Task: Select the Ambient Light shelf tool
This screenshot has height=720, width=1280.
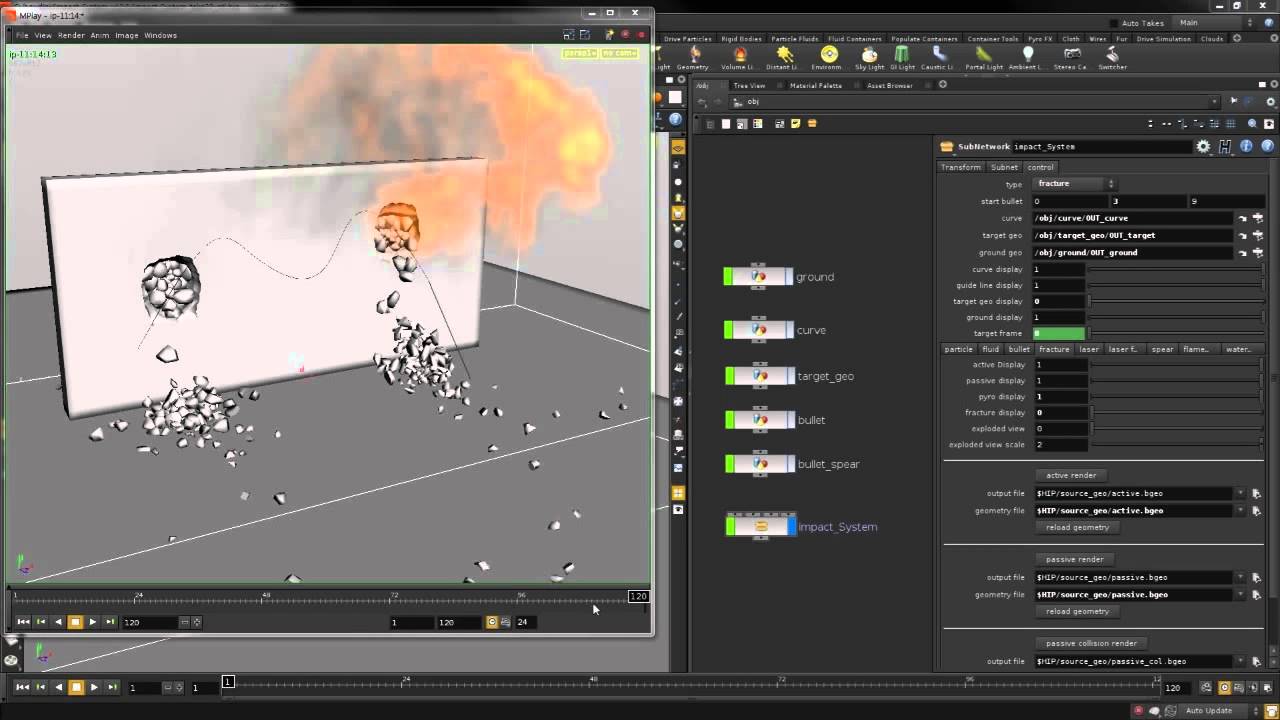Action: click(1027, 58)
